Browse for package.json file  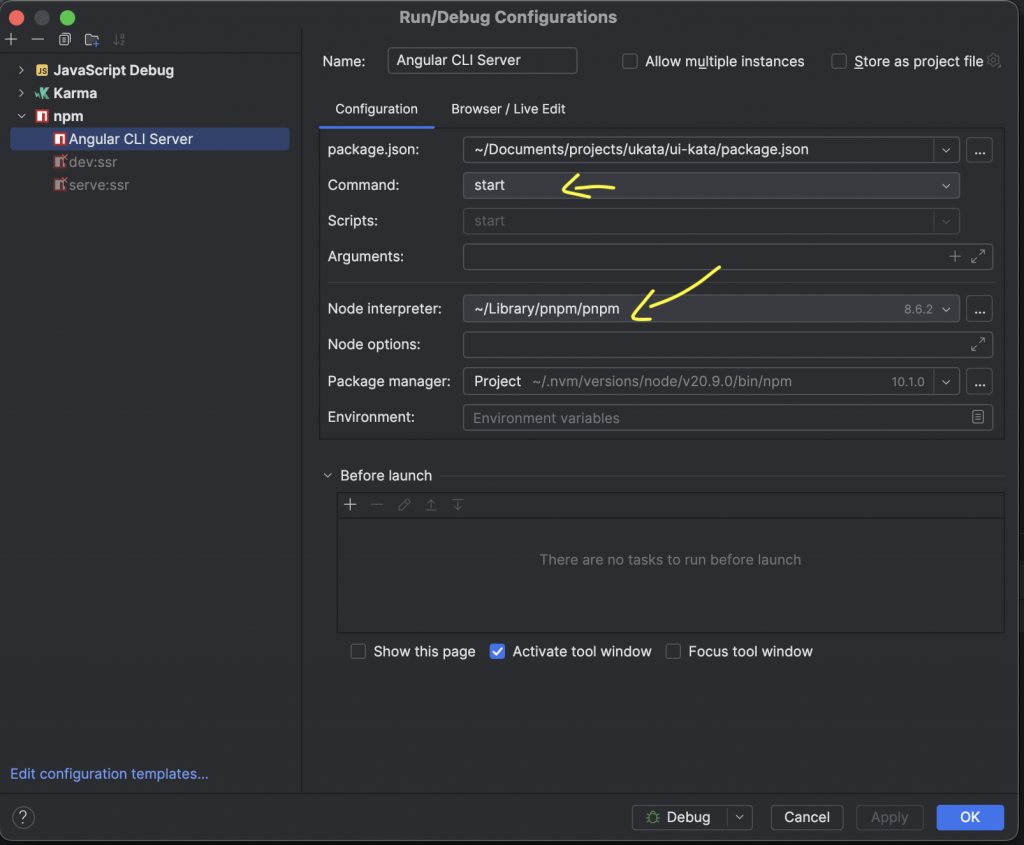tap(980, 150)
